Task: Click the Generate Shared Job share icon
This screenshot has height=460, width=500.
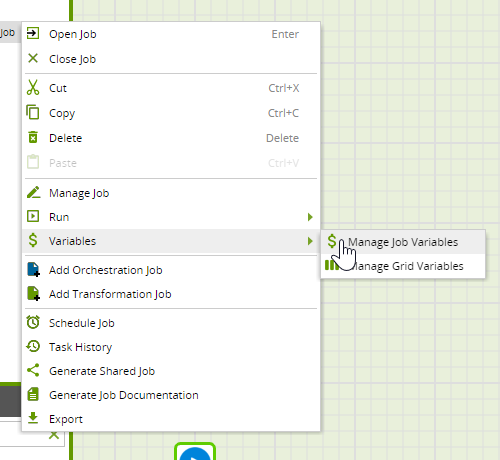Action: (33, 370)
